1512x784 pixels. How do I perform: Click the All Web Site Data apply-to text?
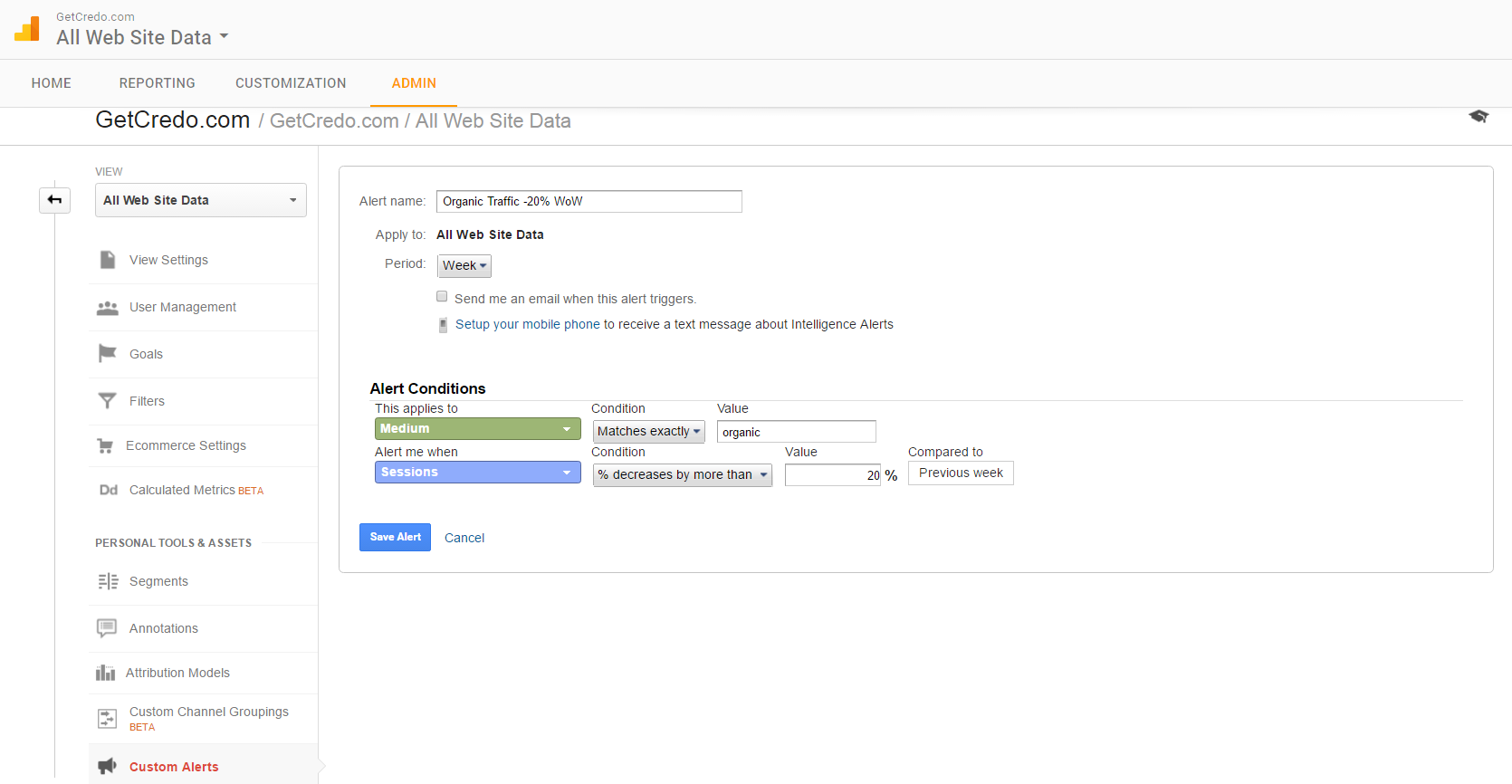coord(490,234)
